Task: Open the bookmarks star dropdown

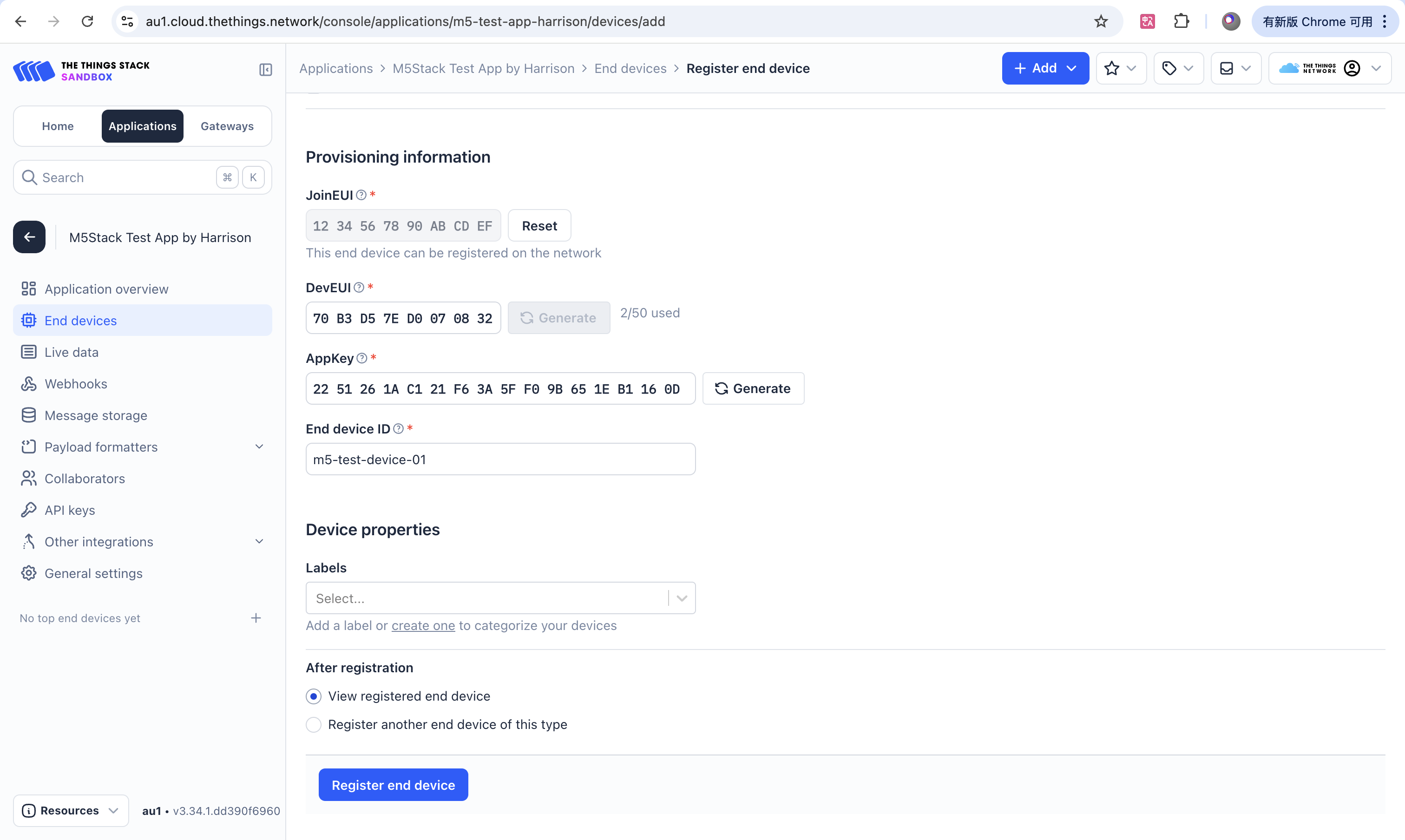Action: click(1121, 68)
